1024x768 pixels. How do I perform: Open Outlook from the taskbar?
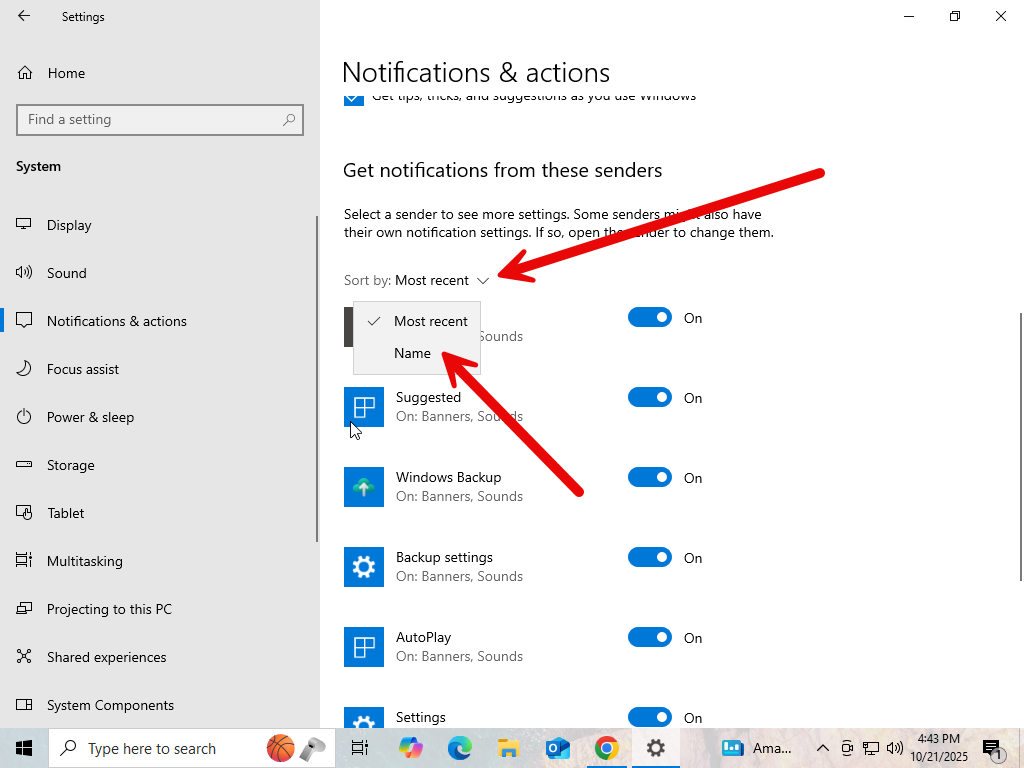(557, 748)
